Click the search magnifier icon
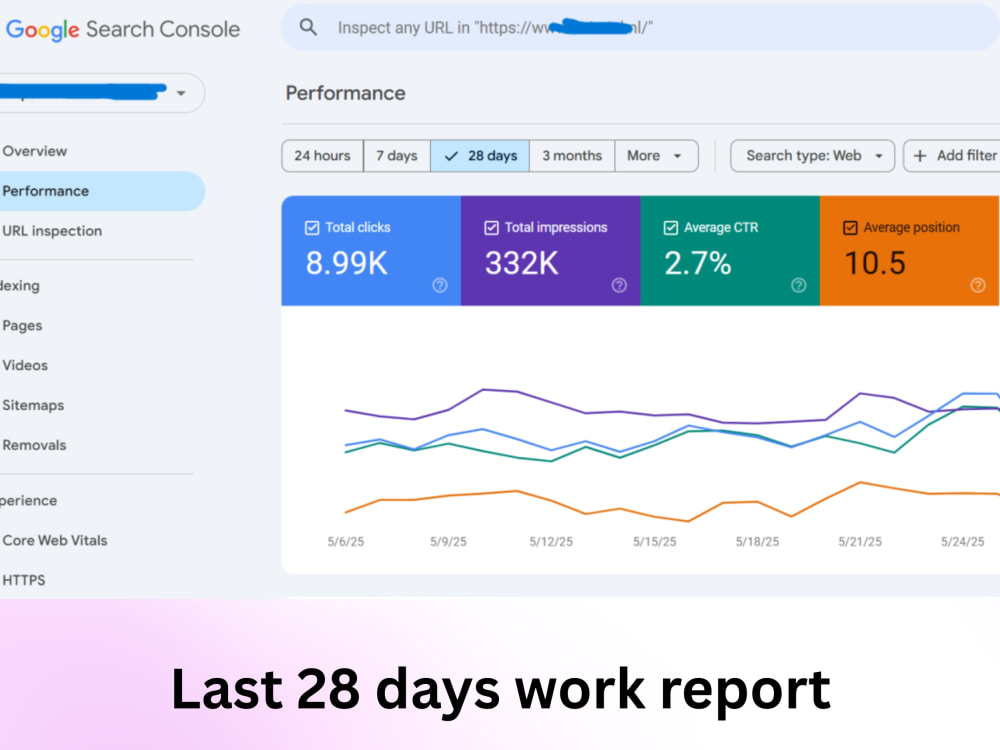Viewport: 1000px width, 750px height. 308,27
